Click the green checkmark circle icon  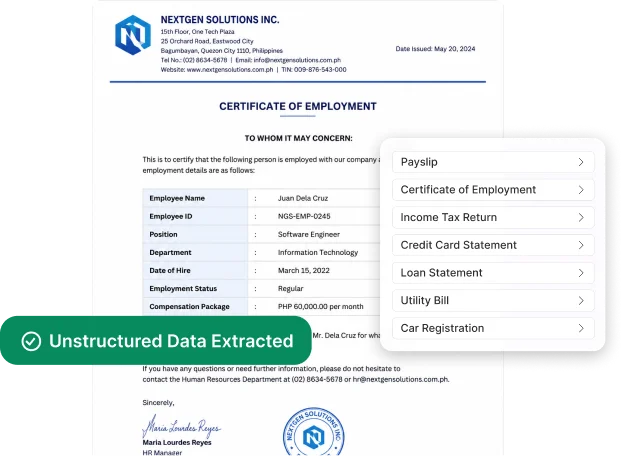click(31, 341)
